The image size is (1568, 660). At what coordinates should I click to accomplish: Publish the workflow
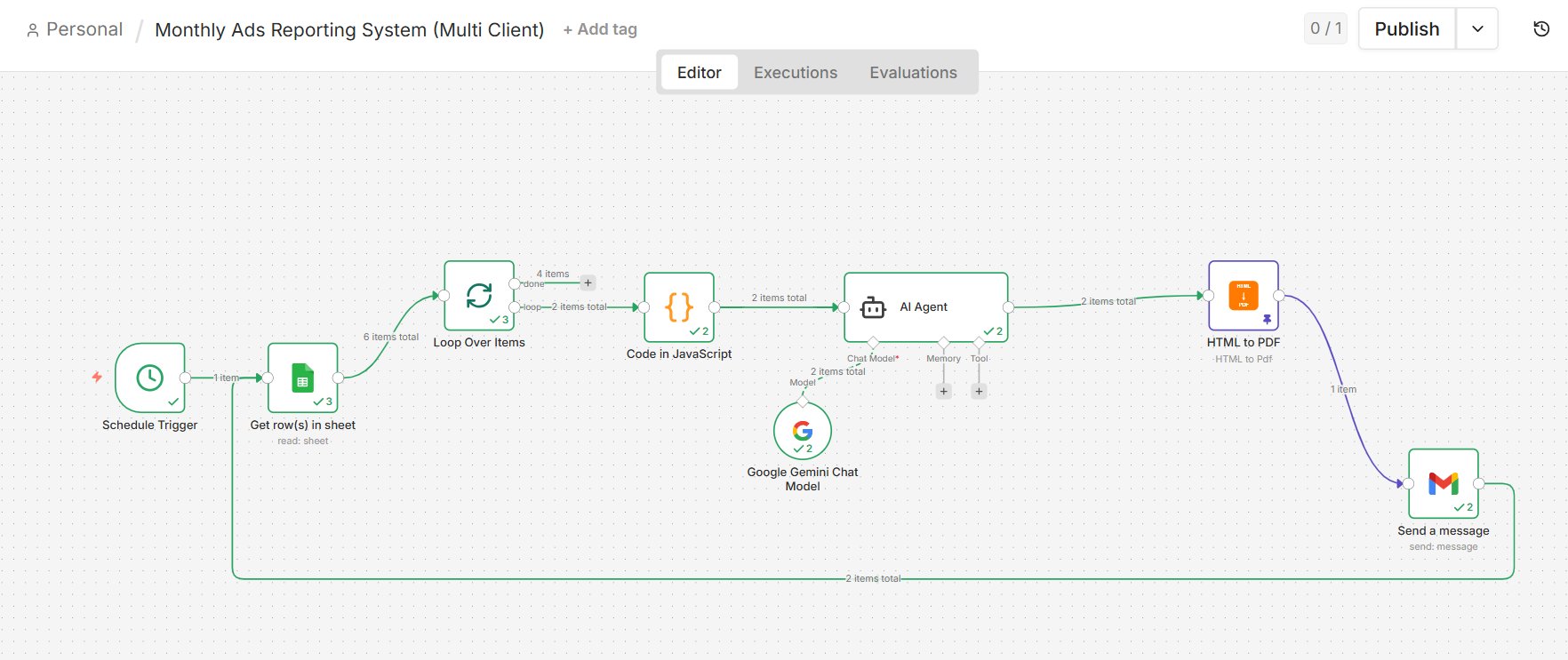(1407, 29)
